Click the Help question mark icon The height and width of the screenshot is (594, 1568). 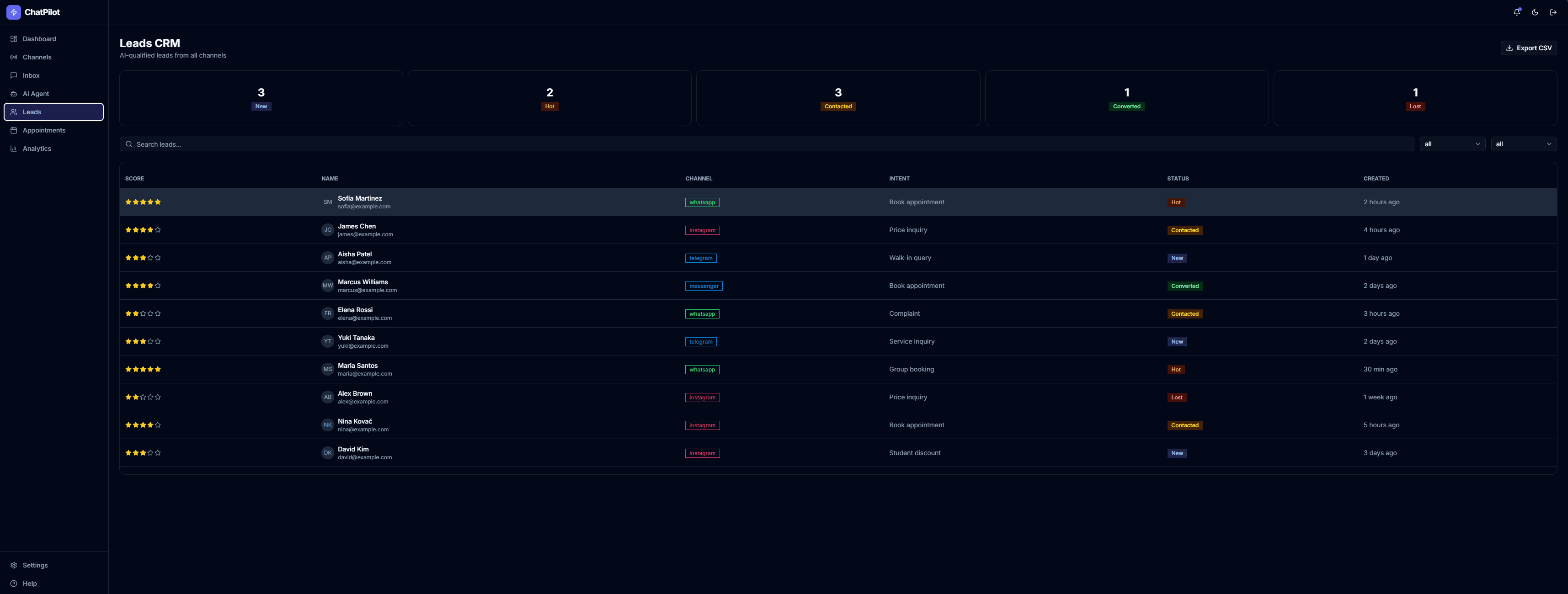pyautogui.click(x=13, y=583)
